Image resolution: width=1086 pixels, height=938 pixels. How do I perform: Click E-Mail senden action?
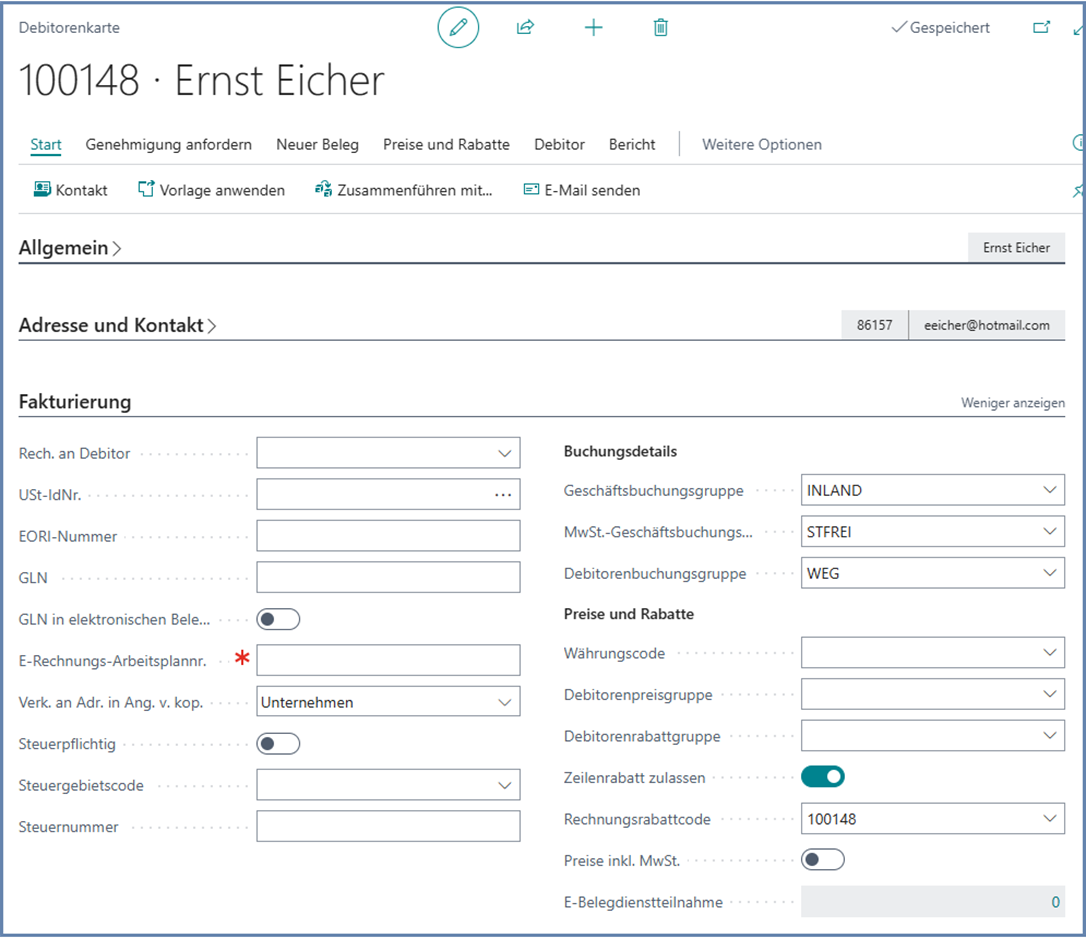click(582, 190)
